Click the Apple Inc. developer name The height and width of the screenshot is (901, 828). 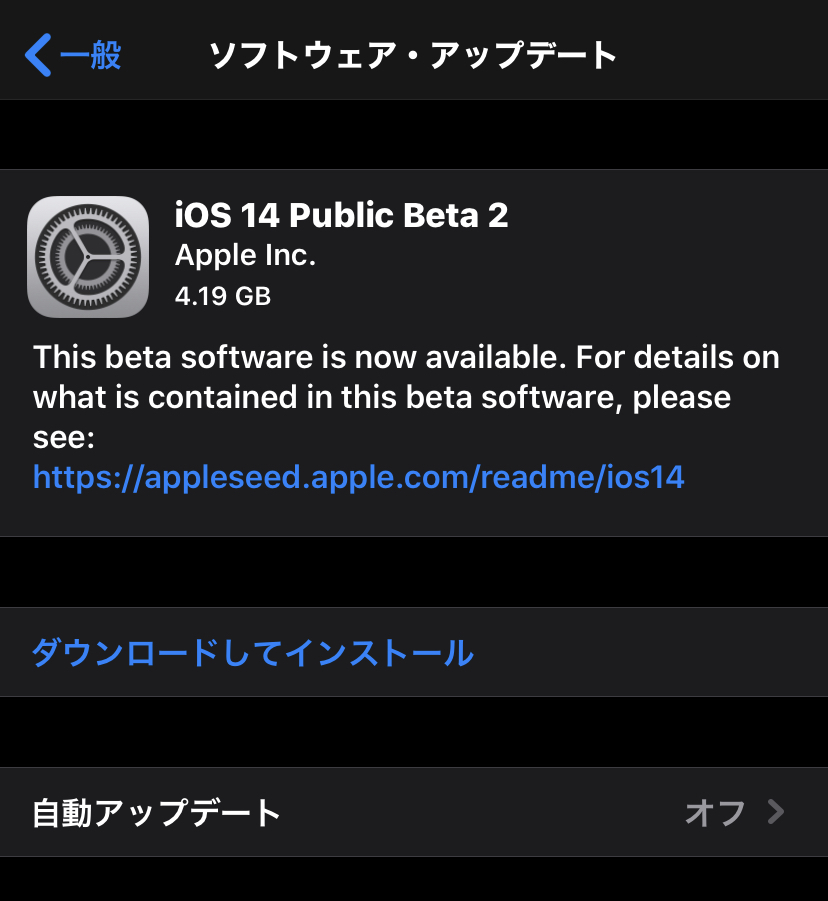pyautogui.click(x=245, y=255)
